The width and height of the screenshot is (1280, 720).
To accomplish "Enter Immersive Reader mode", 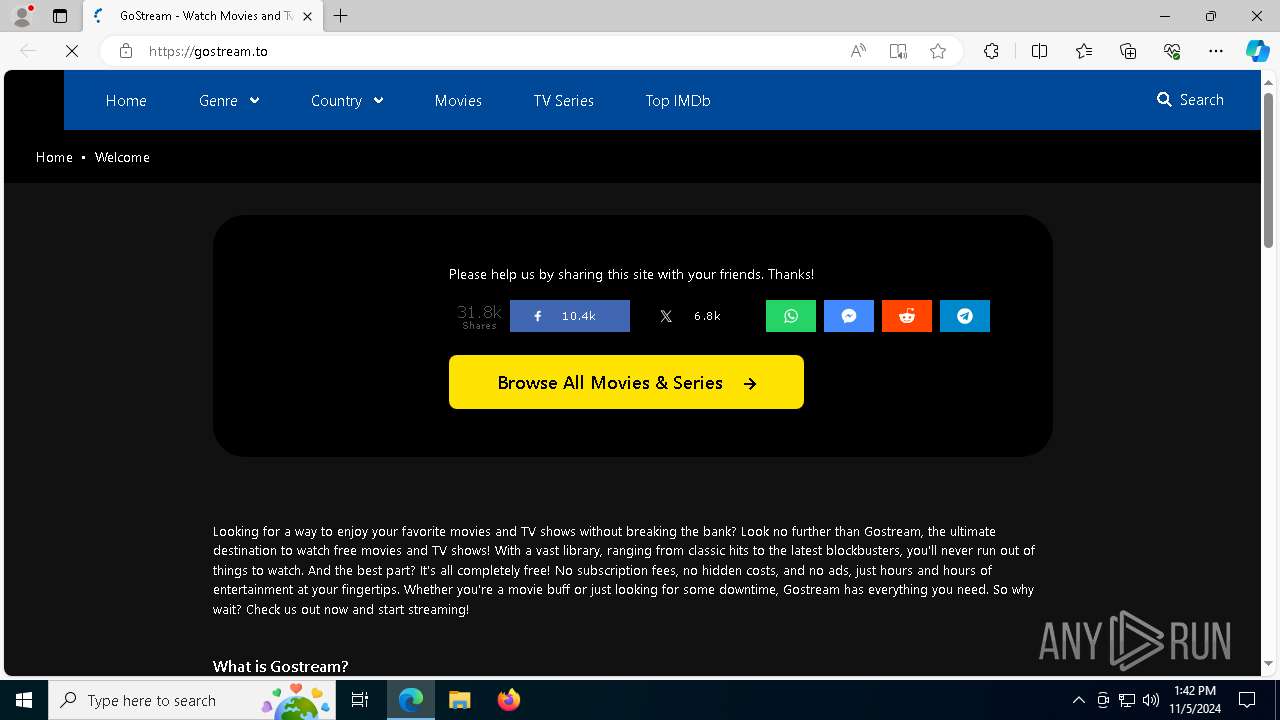I will tap(898, 51).
